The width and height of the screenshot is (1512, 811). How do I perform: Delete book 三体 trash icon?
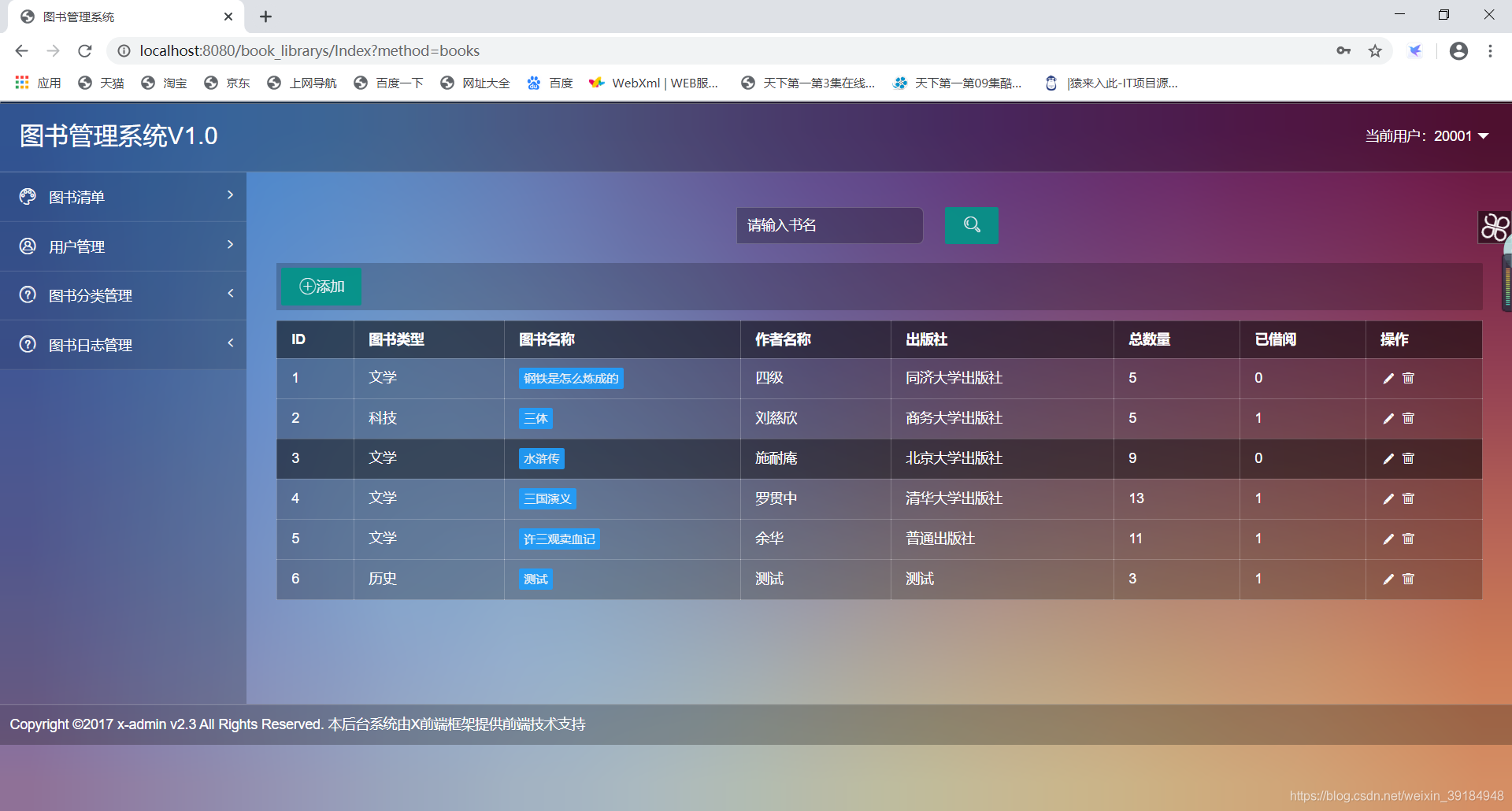tap(1409, 418)
